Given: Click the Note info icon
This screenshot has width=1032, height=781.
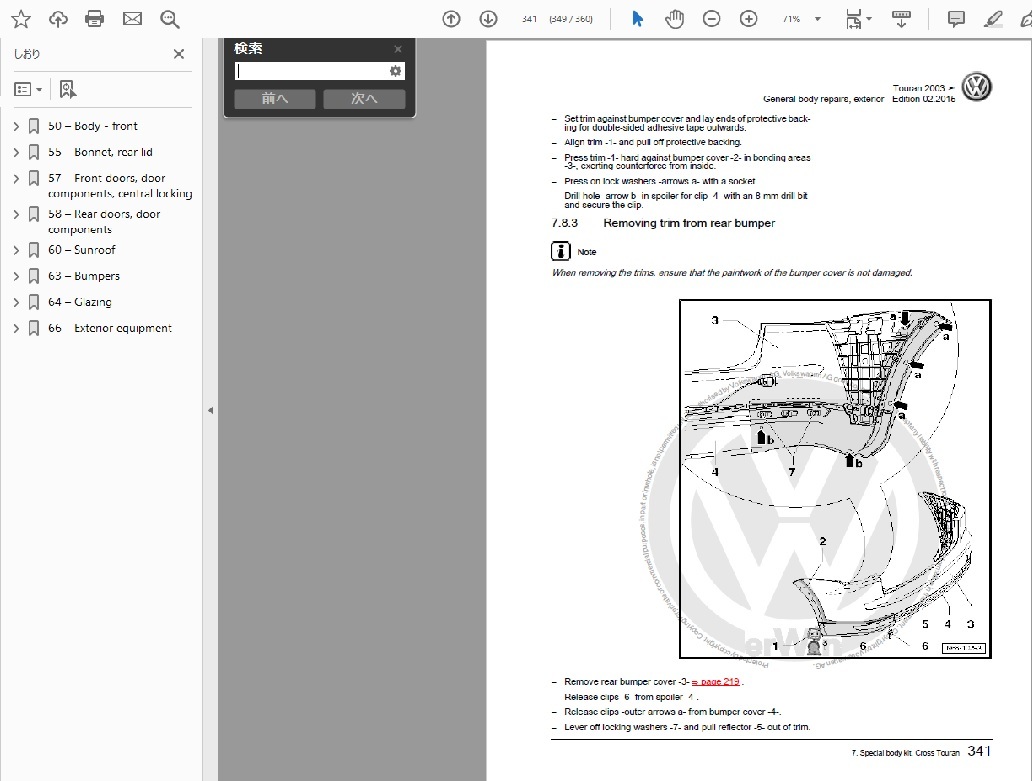Looking at the screenshot, I should click(x=560, y=251).
